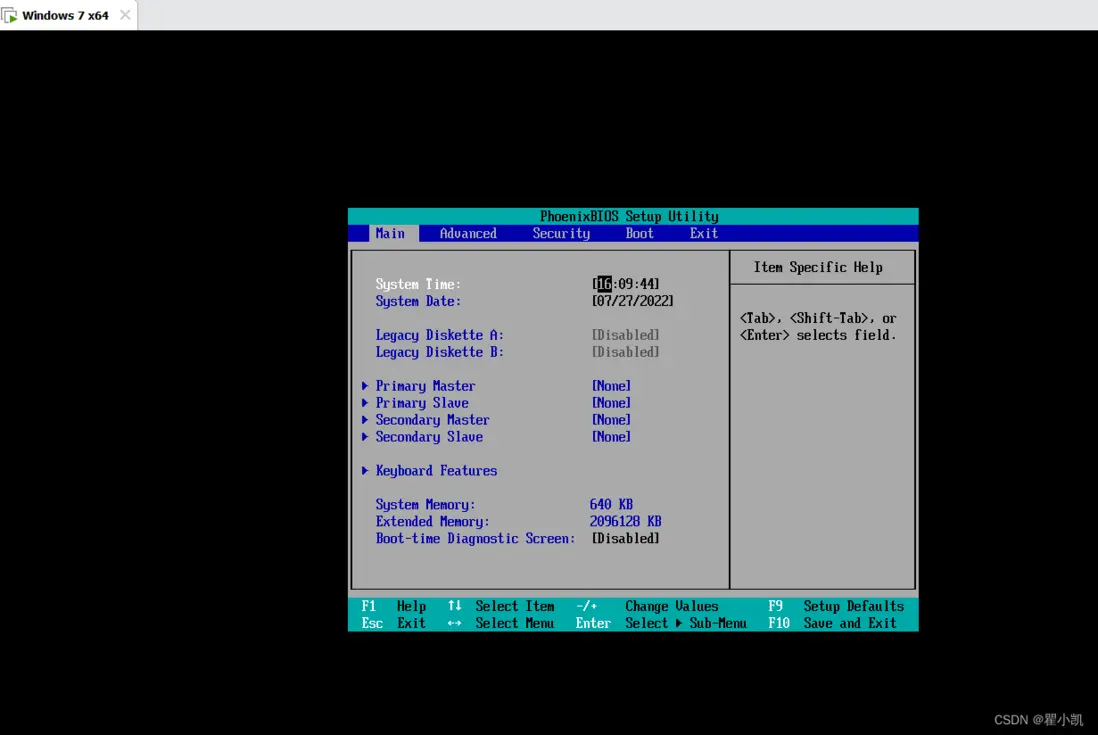Expand the Secondary Slave sub-menu arrow

pyautogui.click(x=365, y=436)
